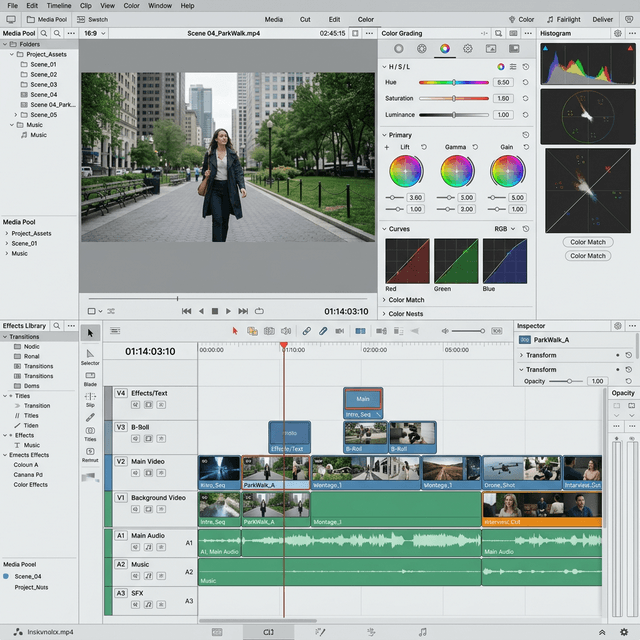Viewport: 640px width, 640px height.
Task: Open the Deliver workspace
Action: (x=602, y=19)
